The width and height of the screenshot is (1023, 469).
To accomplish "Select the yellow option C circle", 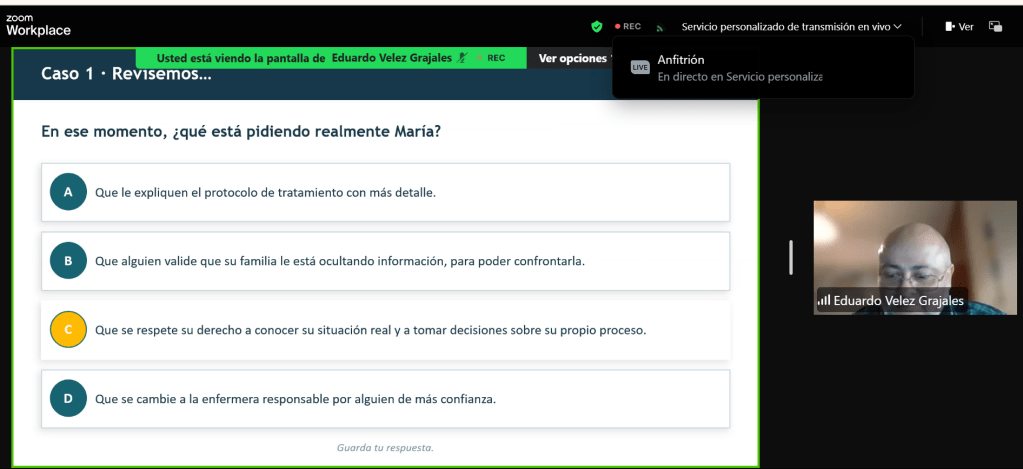I will coord(68,329).
